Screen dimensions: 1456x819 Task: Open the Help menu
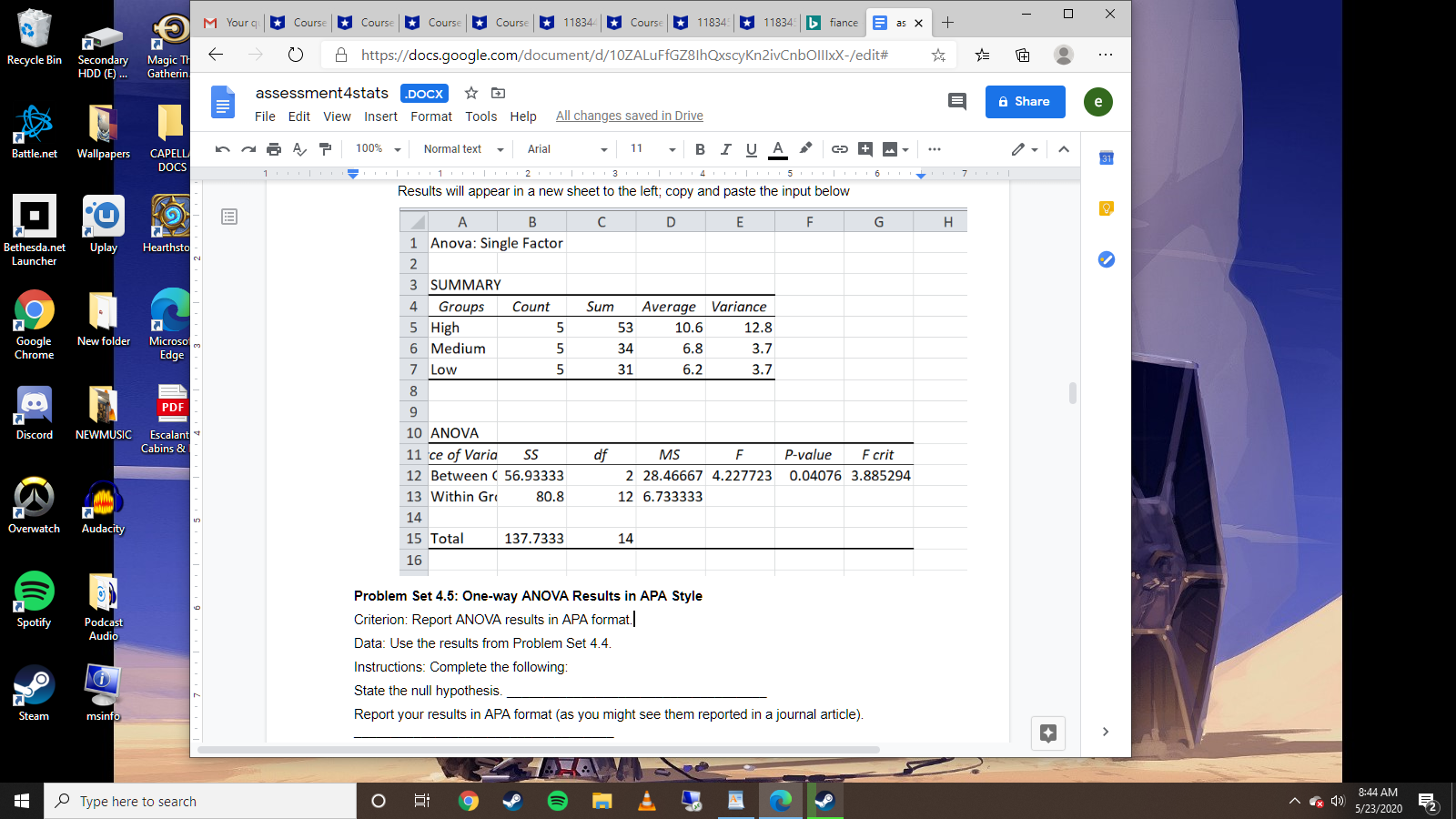click(523, 116)
